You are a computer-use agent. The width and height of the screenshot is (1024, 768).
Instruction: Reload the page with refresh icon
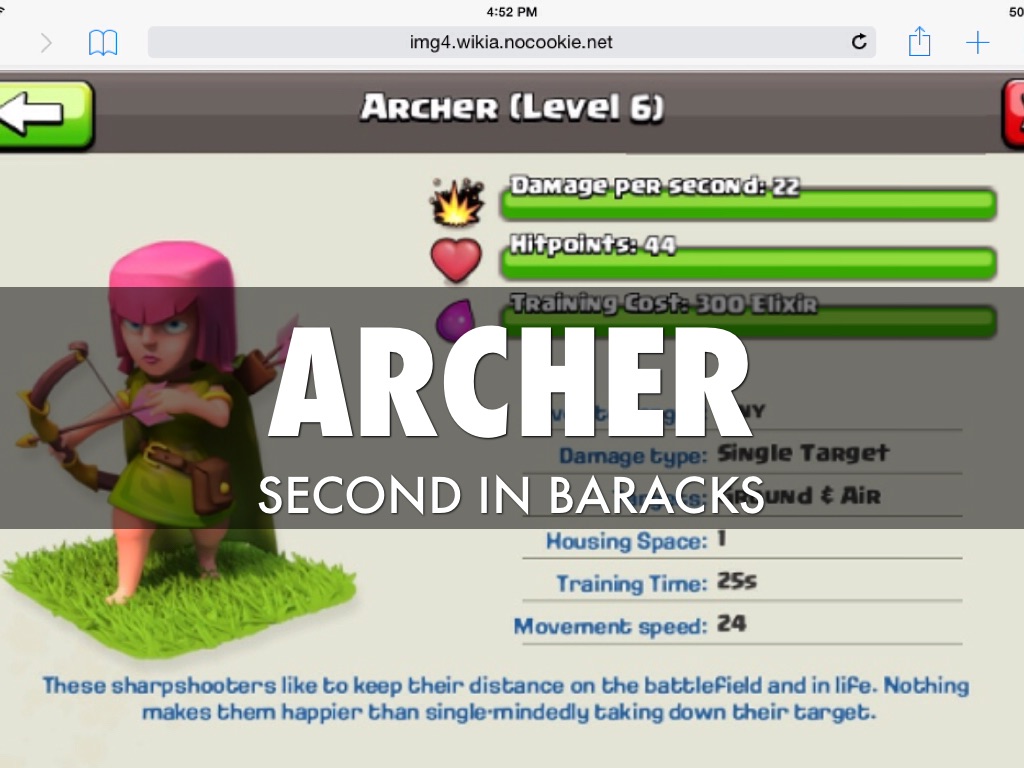point(859,42)
